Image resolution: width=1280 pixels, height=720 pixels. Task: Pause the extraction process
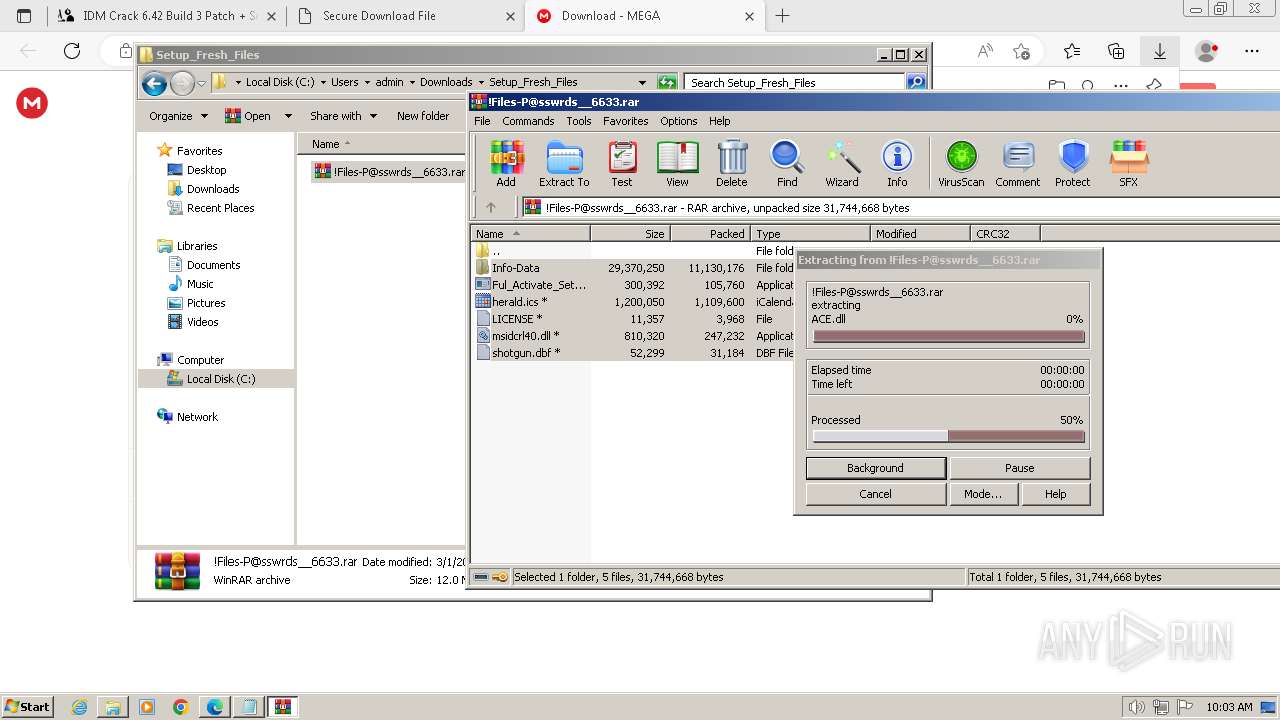point(1019,468)
